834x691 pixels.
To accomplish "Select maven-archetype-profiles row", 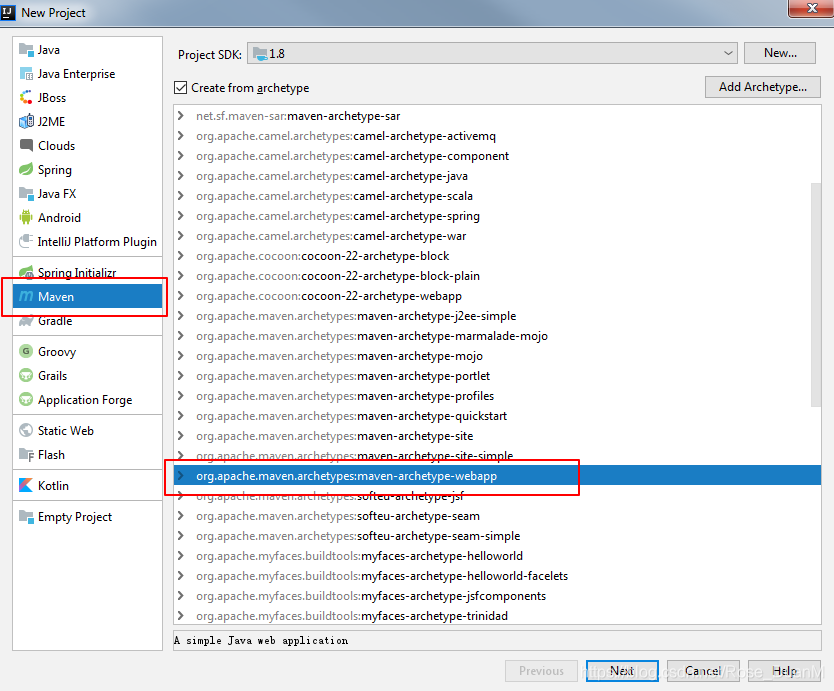I will [x=497, y=396].
